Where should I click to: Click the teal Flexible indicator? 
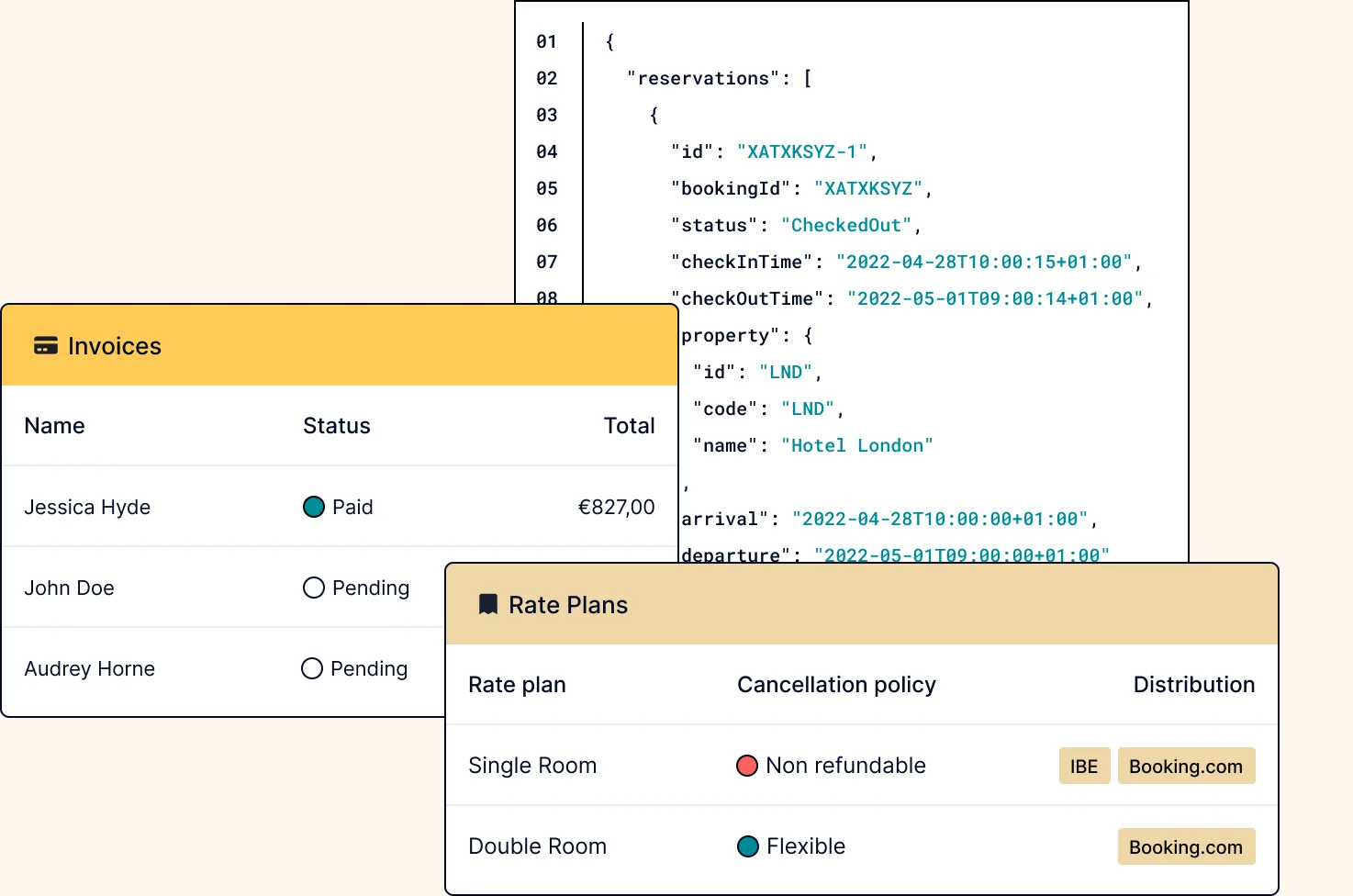pos(748,846)
